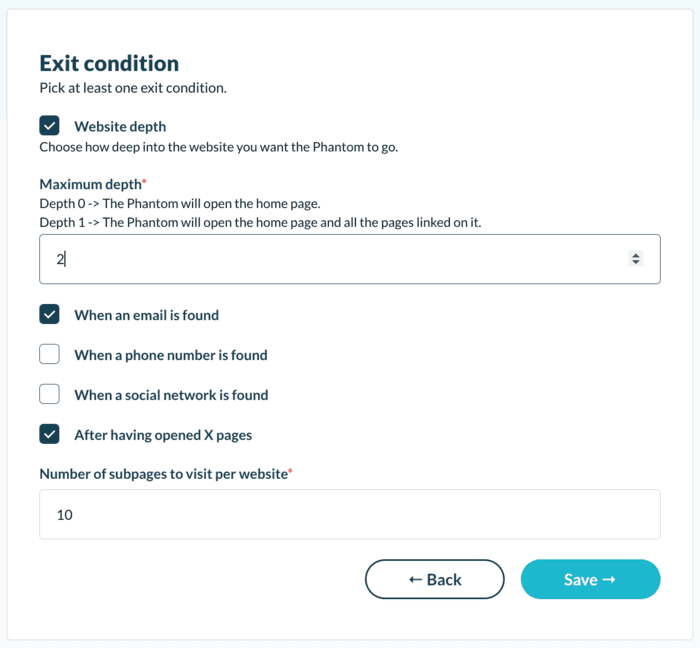Click the 'When a social network is found' label
Screen dimensions: 700x648
point(171,395)
